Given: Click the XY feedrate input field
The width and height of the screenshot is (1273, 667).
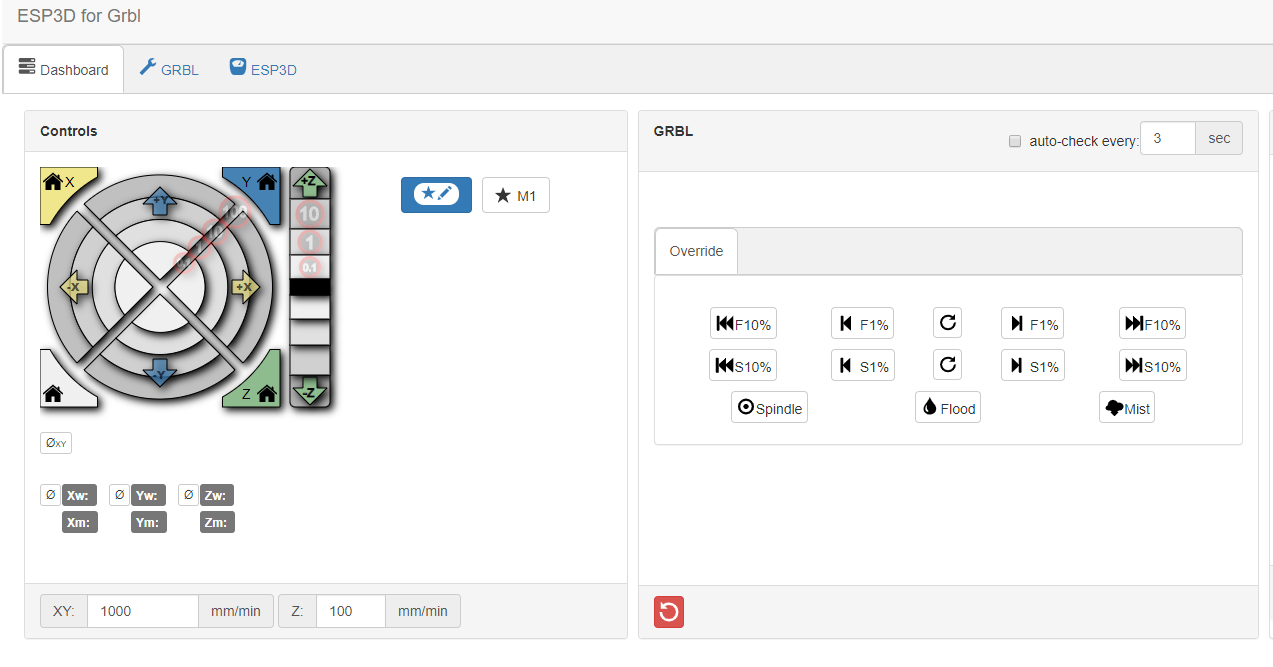Looking at the screenshot, I should [x=142, y=611].
